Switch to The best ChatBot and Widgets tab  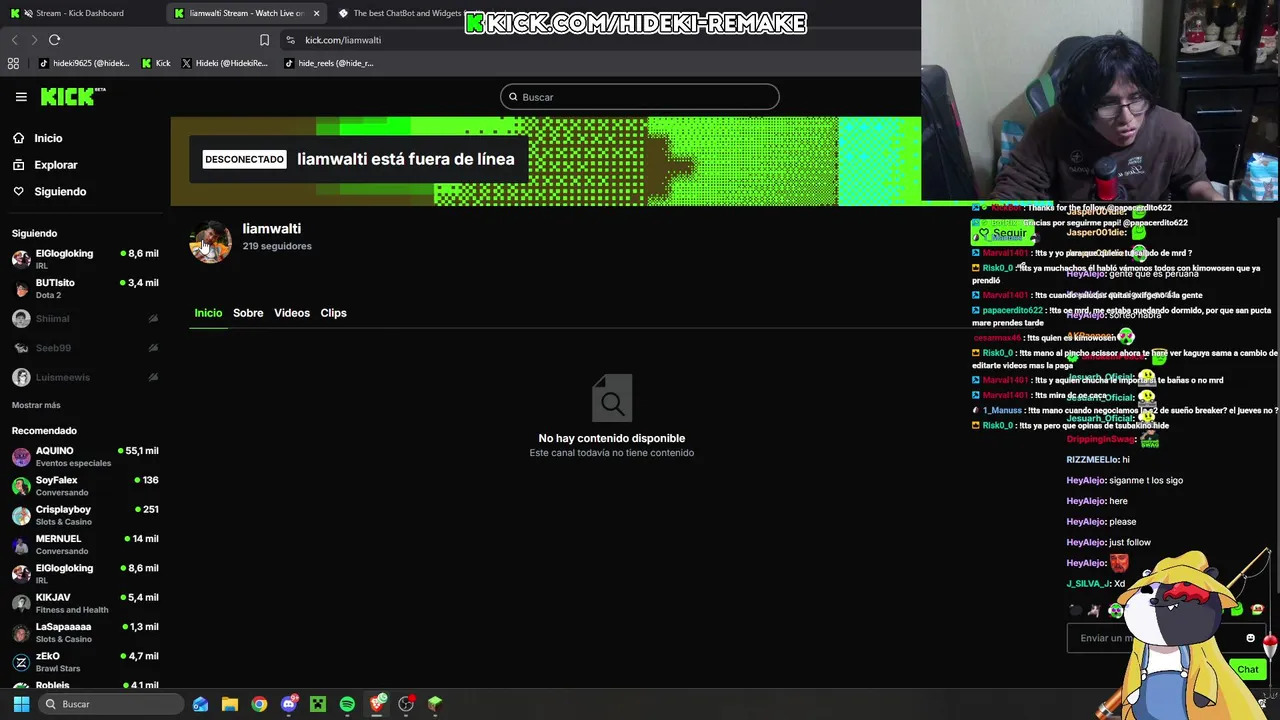coord(400,13)
